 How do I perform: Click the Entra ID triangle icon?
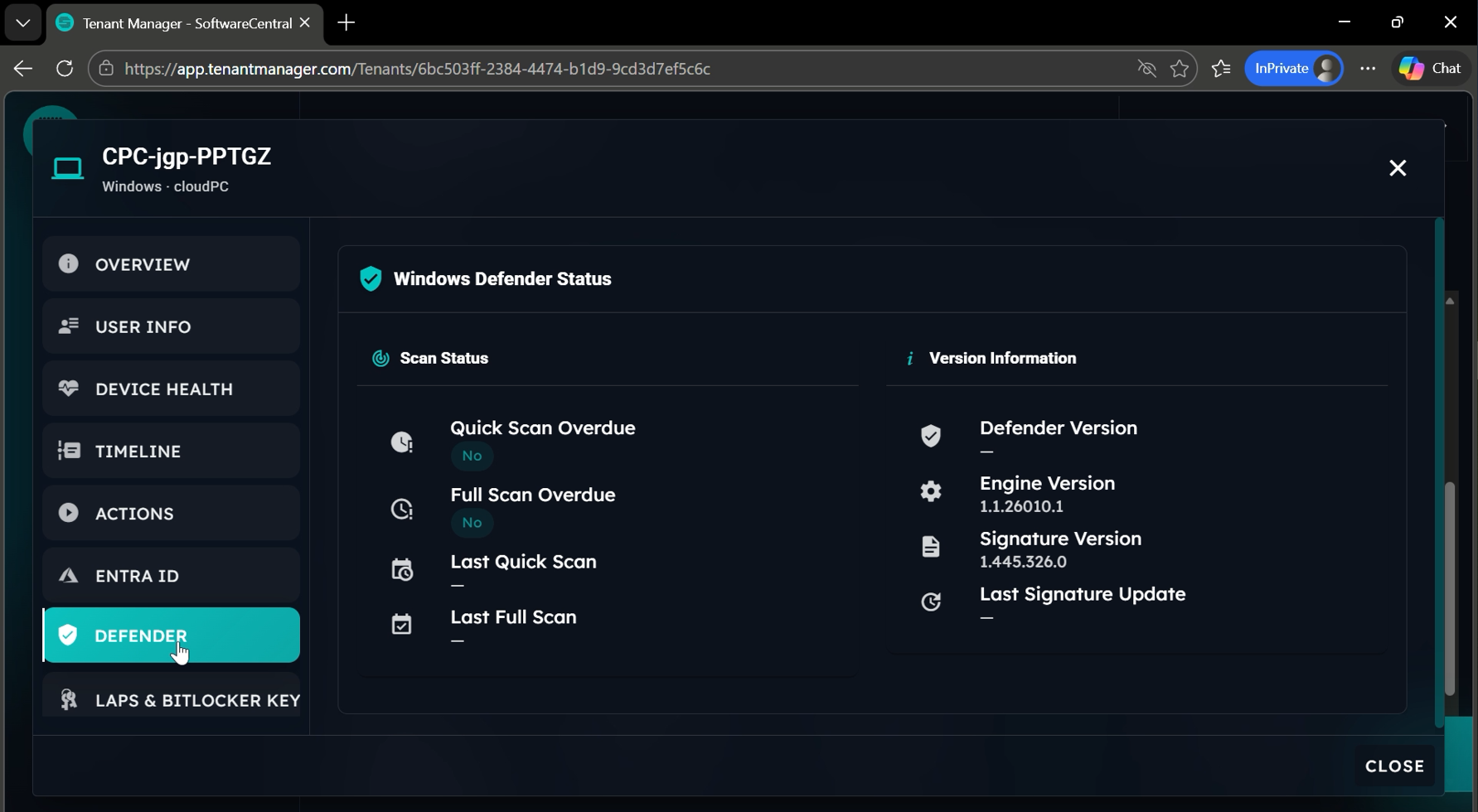(69, 575)
